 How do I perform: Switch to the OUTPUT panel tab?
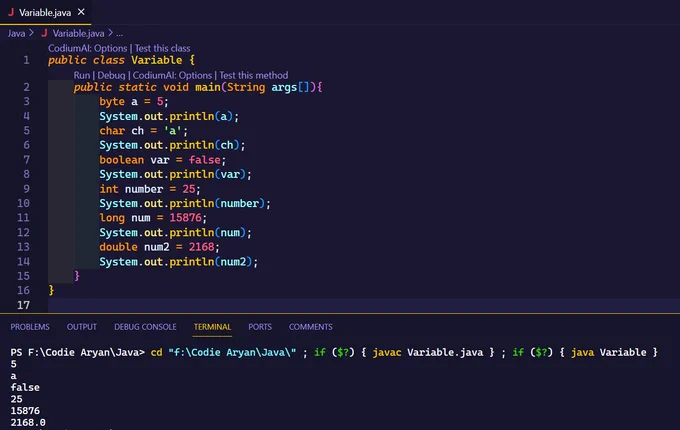(x=82, y=327)
